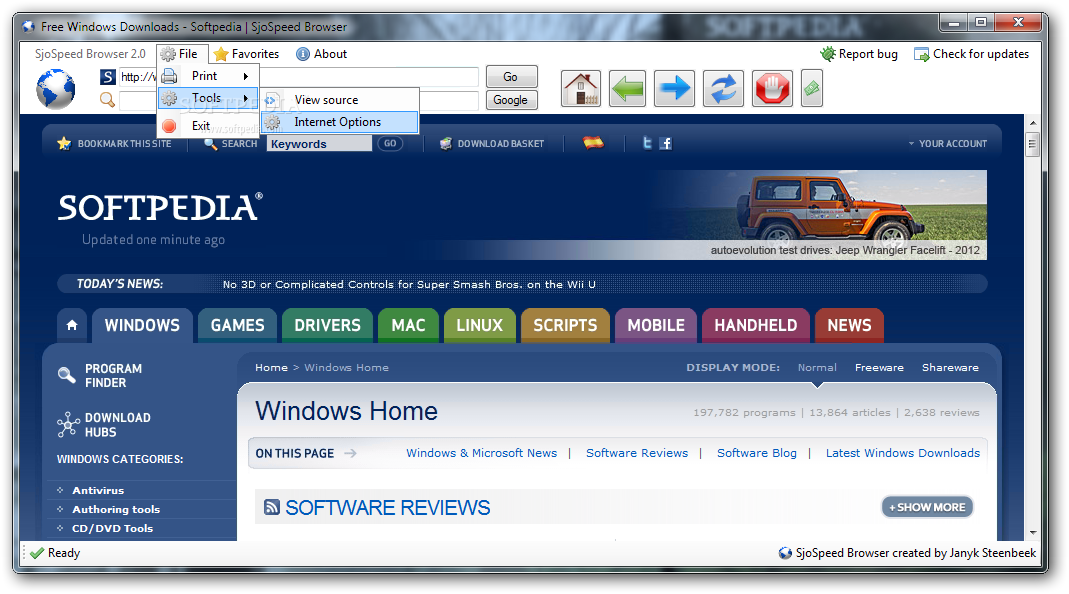The width and height of the screenshot is (1069, 594).
Task: Click the Facebook icon on Softpedia bar
Action: [666, 143]
